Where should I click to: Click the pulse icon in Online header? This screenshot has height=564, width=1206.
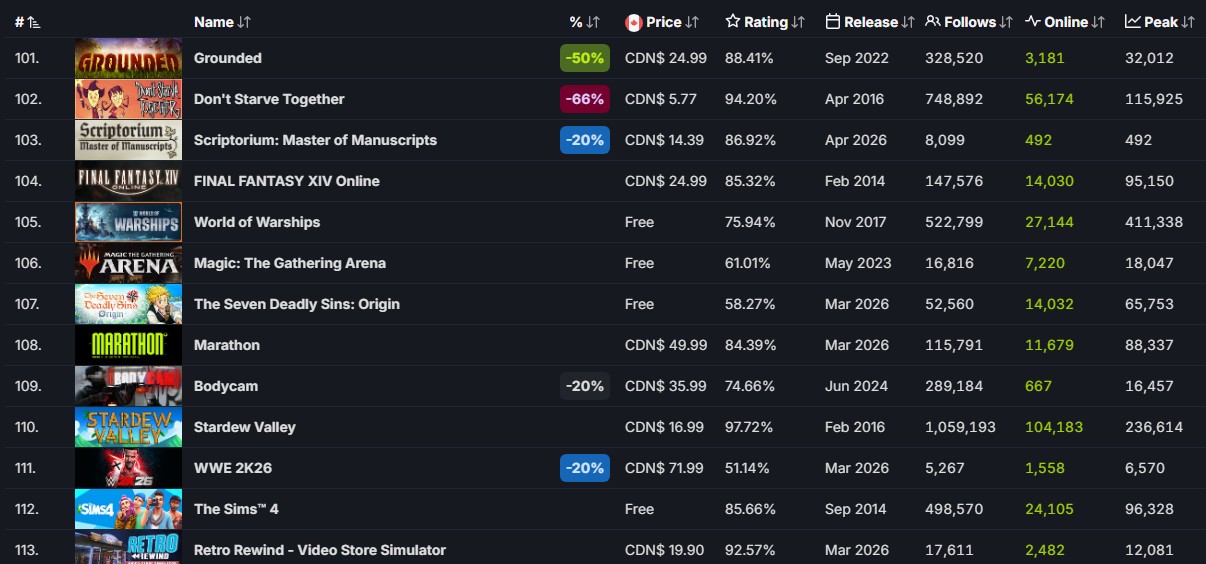(1033, 21)
